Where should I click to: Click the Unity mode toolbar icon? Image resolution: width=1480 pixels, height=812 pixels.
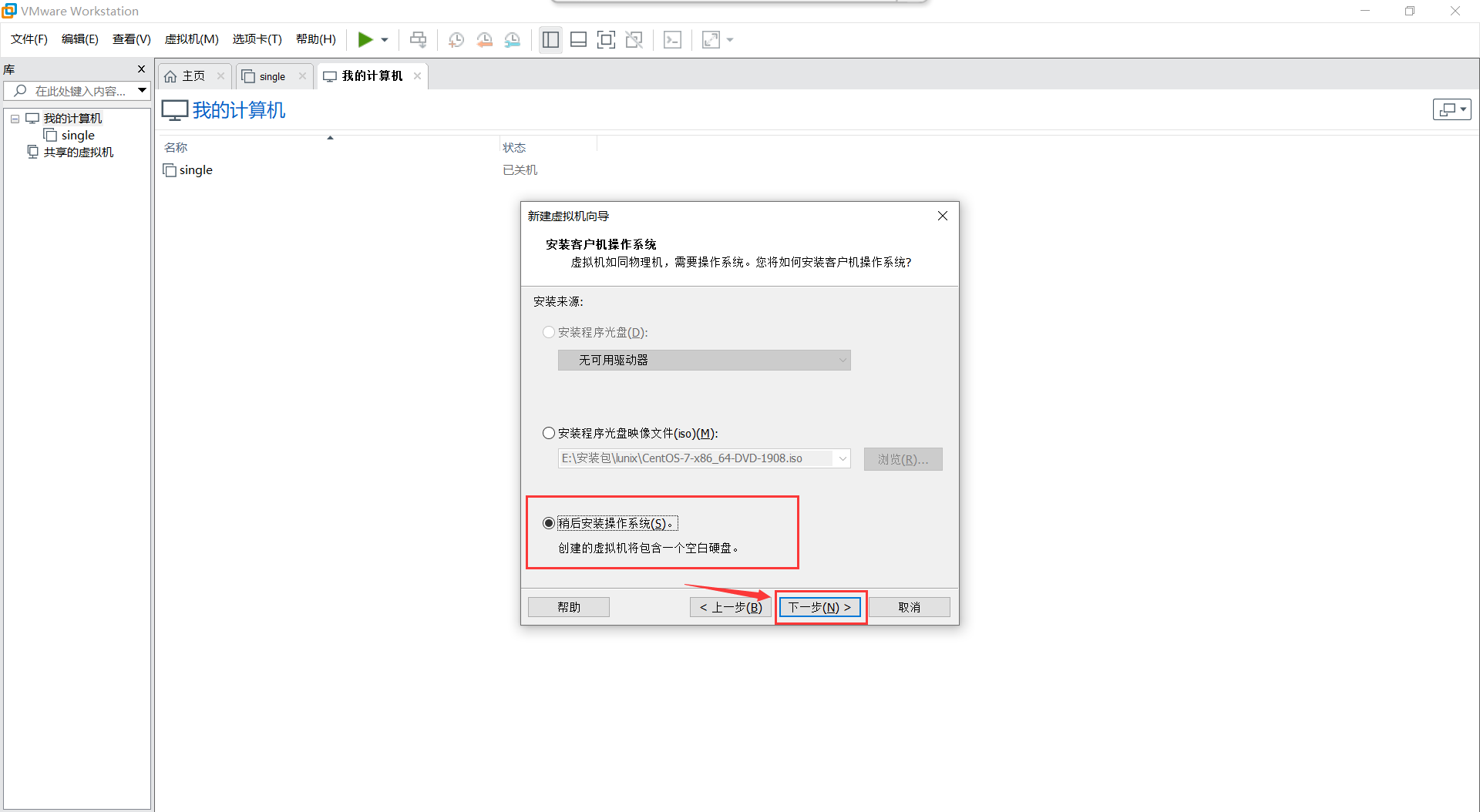pos(634,39)
